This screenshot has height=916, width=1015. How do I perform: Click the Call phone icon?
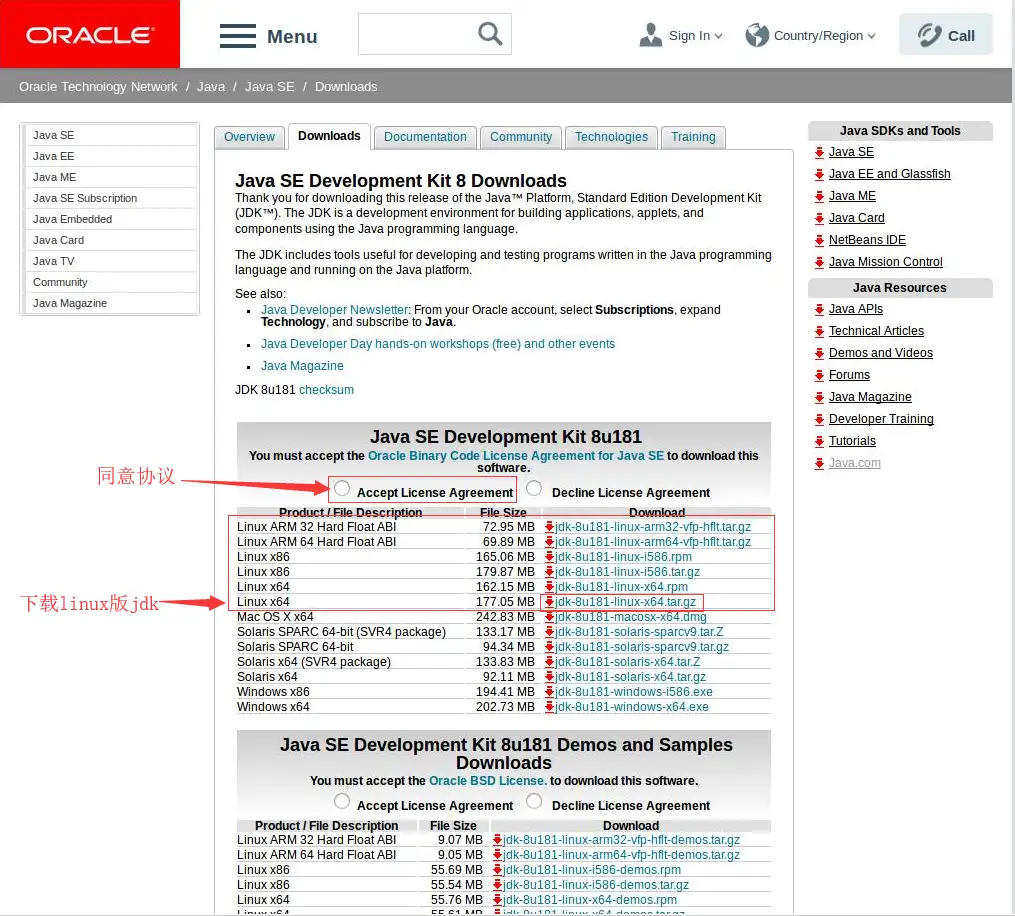929,35
